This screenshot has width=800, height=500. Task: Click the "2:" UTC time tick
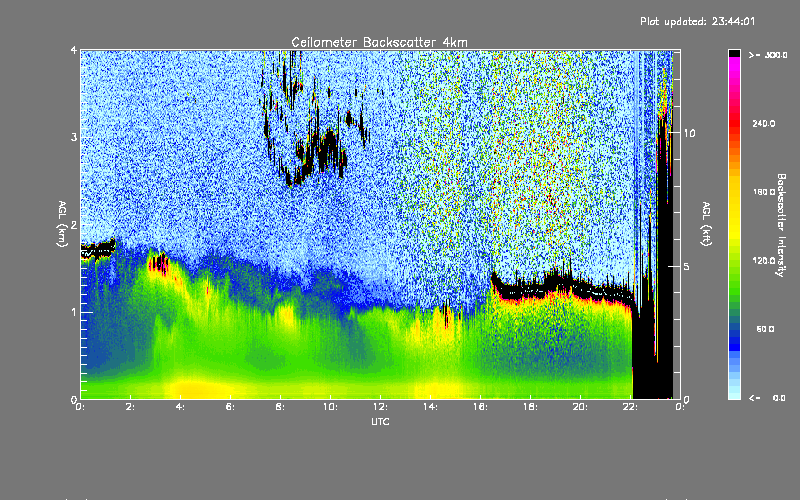(131, 407)
